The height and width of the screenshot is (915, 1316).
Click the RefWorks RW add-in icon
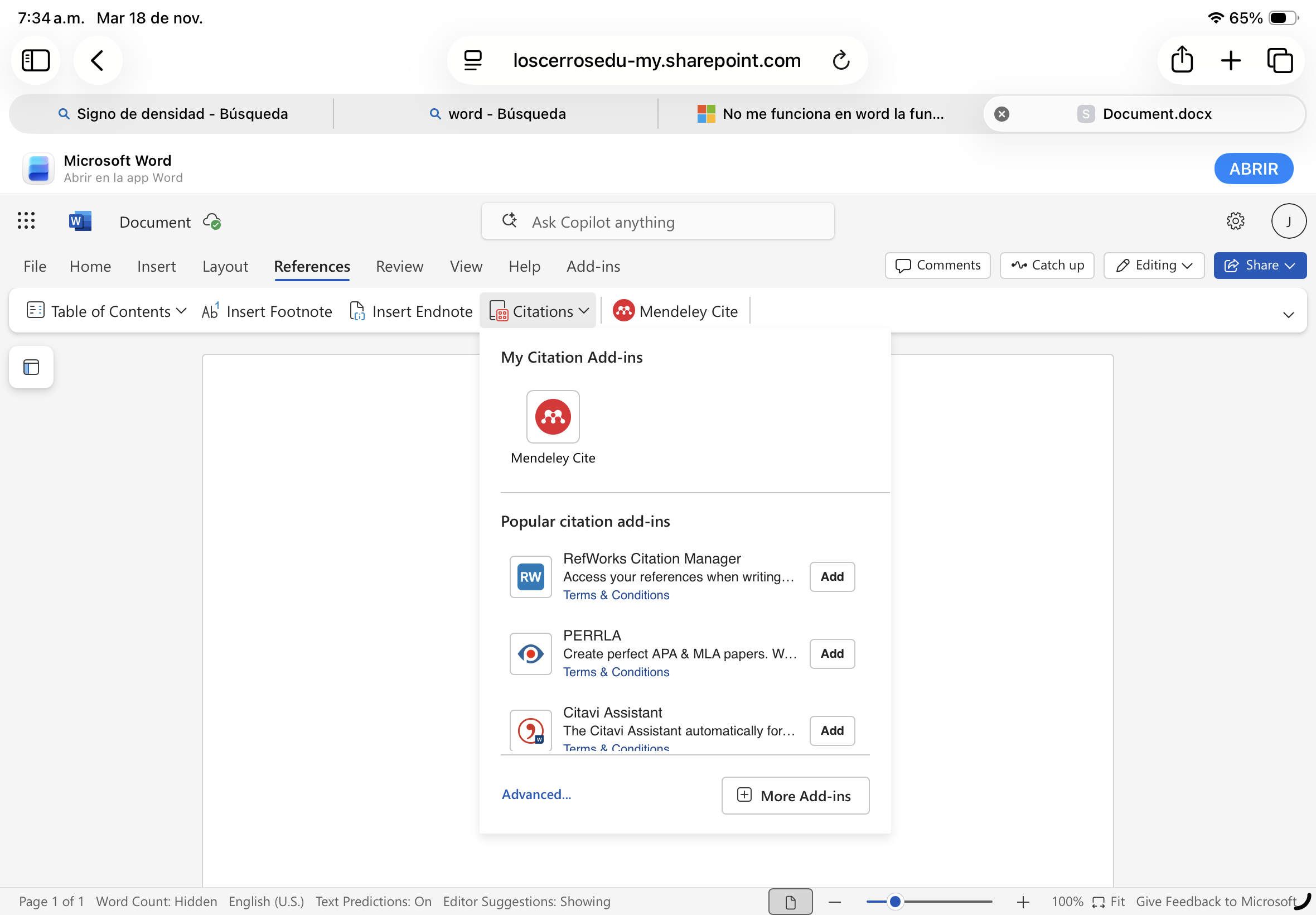click(530, 577)
